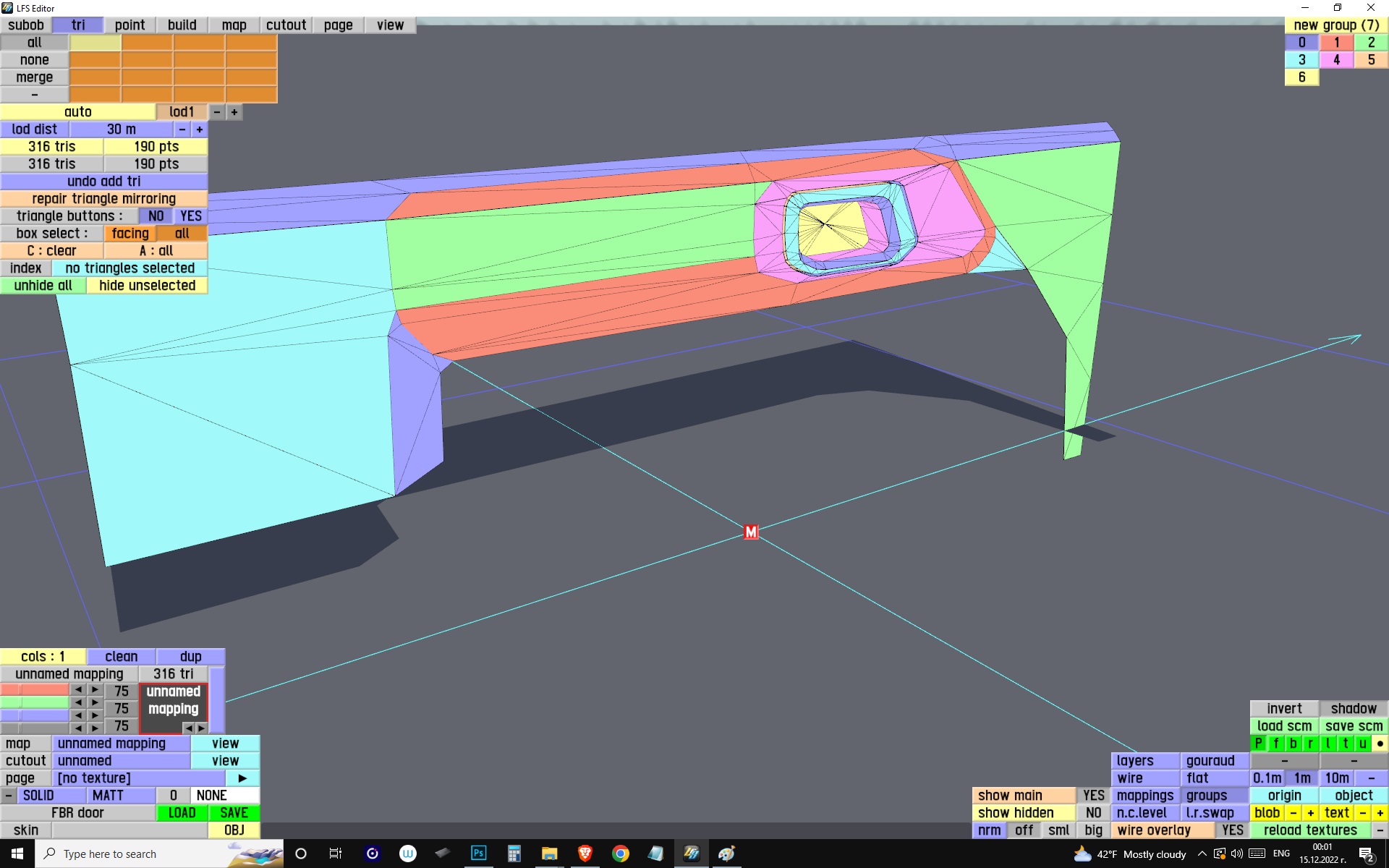
Task: Click repair triangle mirroring button
Action: [103, 199]
